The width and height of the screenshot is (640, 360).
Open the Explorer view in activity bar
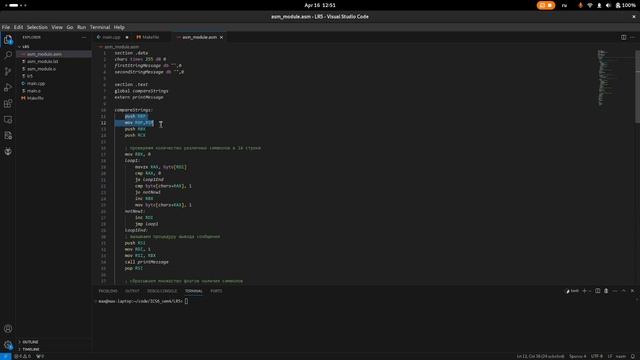click(x=8, y=40)
